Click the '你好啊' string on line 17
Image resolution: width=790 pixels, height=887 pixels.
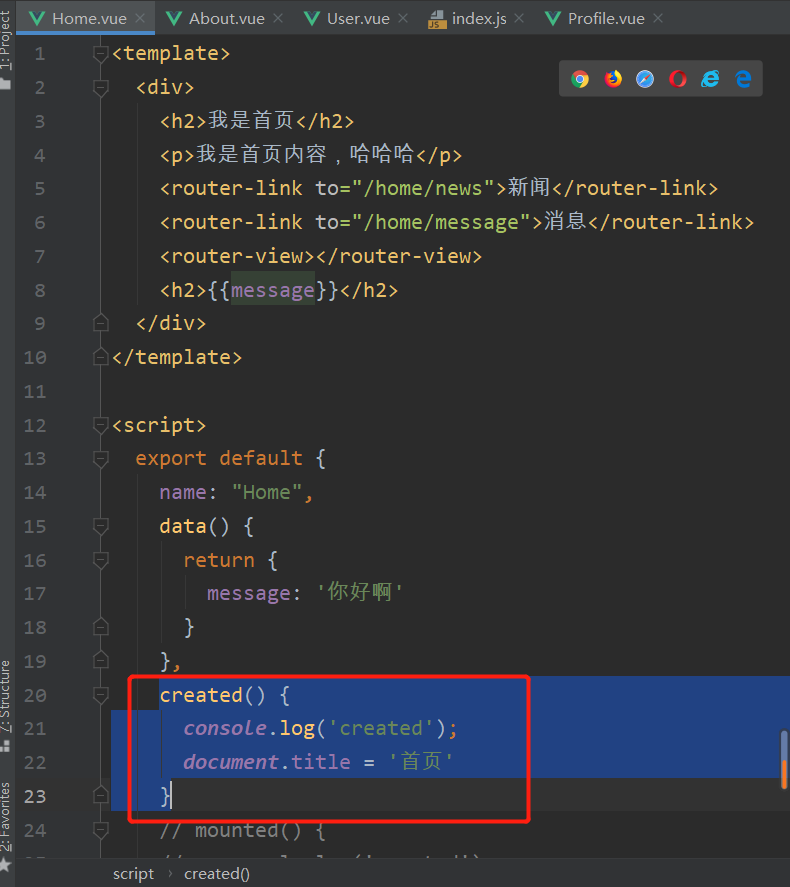coord(360,592)
